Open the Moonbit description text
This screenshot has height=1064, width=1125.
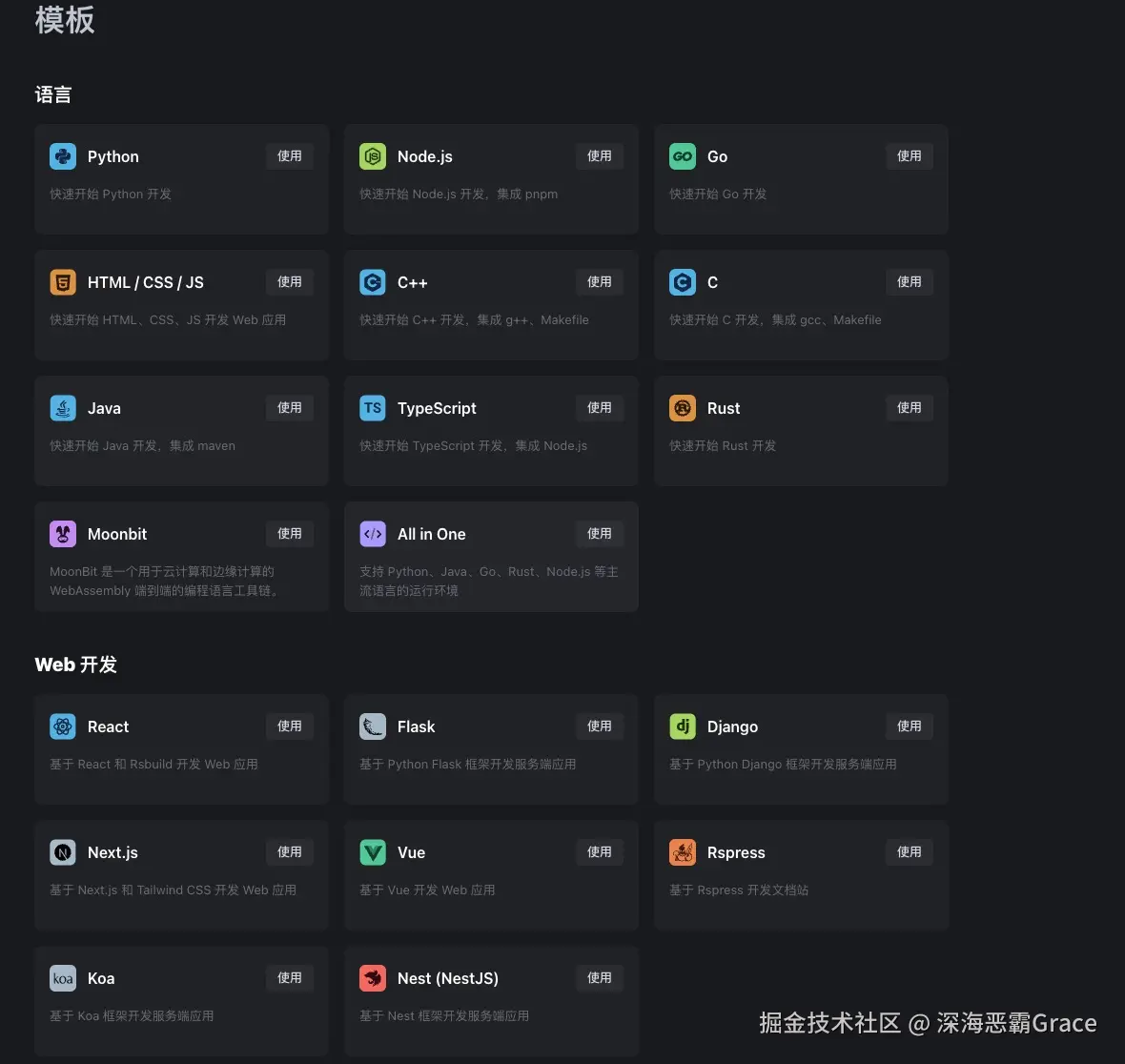click(x=165, y=582)
